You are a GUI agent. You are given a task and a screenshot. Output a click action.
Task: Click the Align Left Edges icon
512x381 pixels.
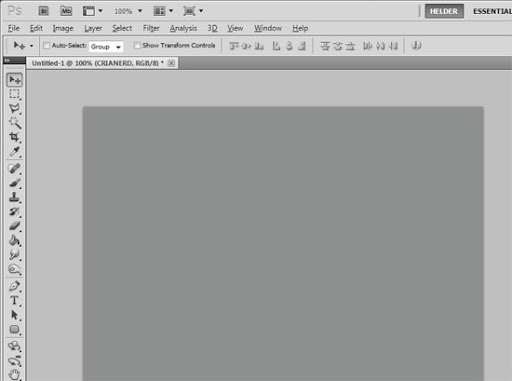coord(276,46)
